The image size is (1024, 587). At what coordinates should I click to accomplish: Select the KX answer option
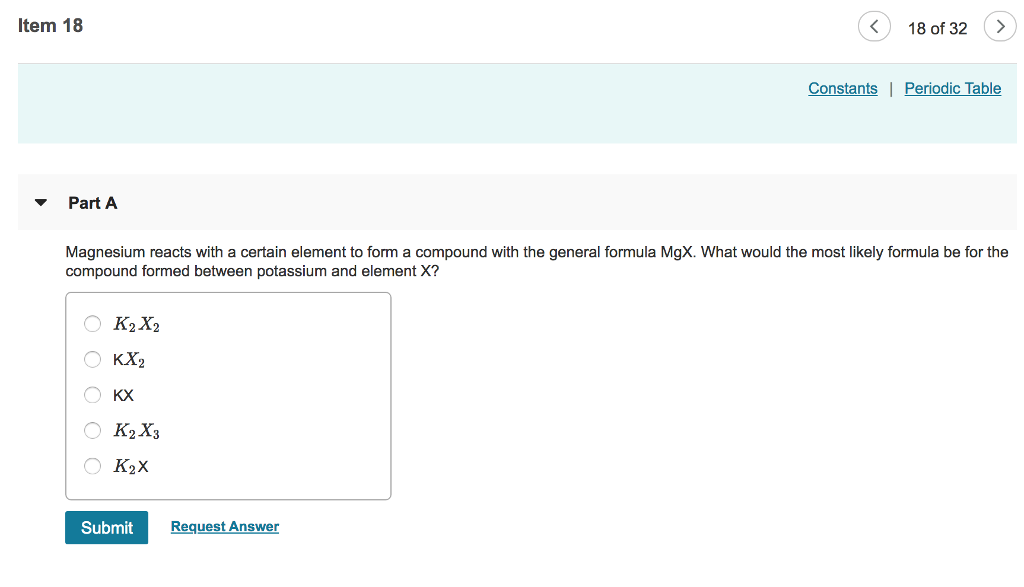point(92,395)
